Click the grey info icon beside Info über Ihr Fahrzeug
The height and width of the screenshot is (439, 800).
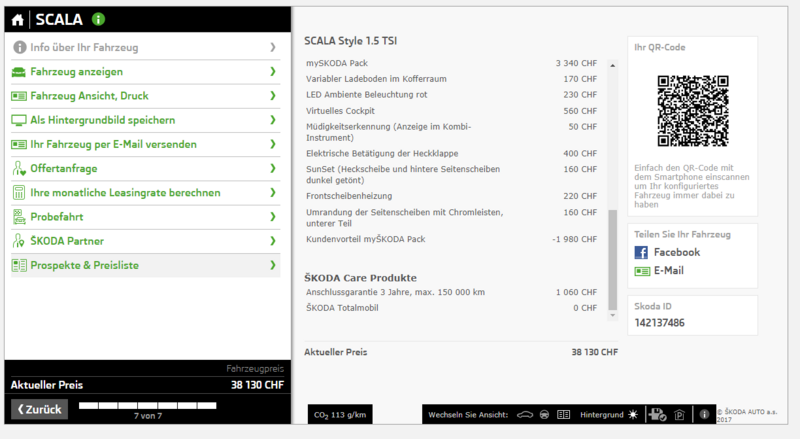19,47
